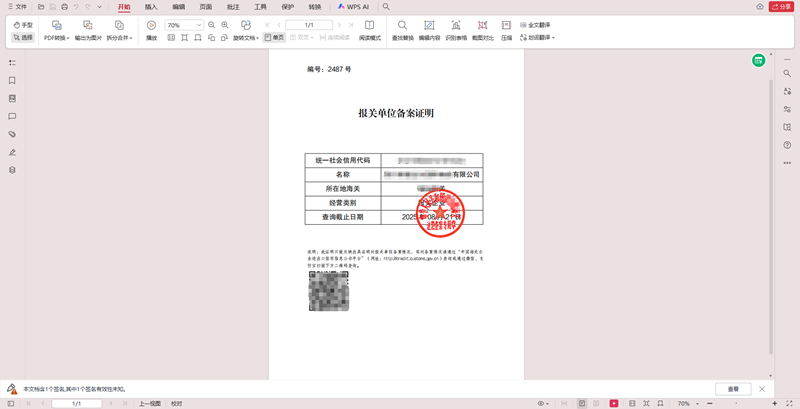Select the 手型 hand tool

click(x=23, y=24)
